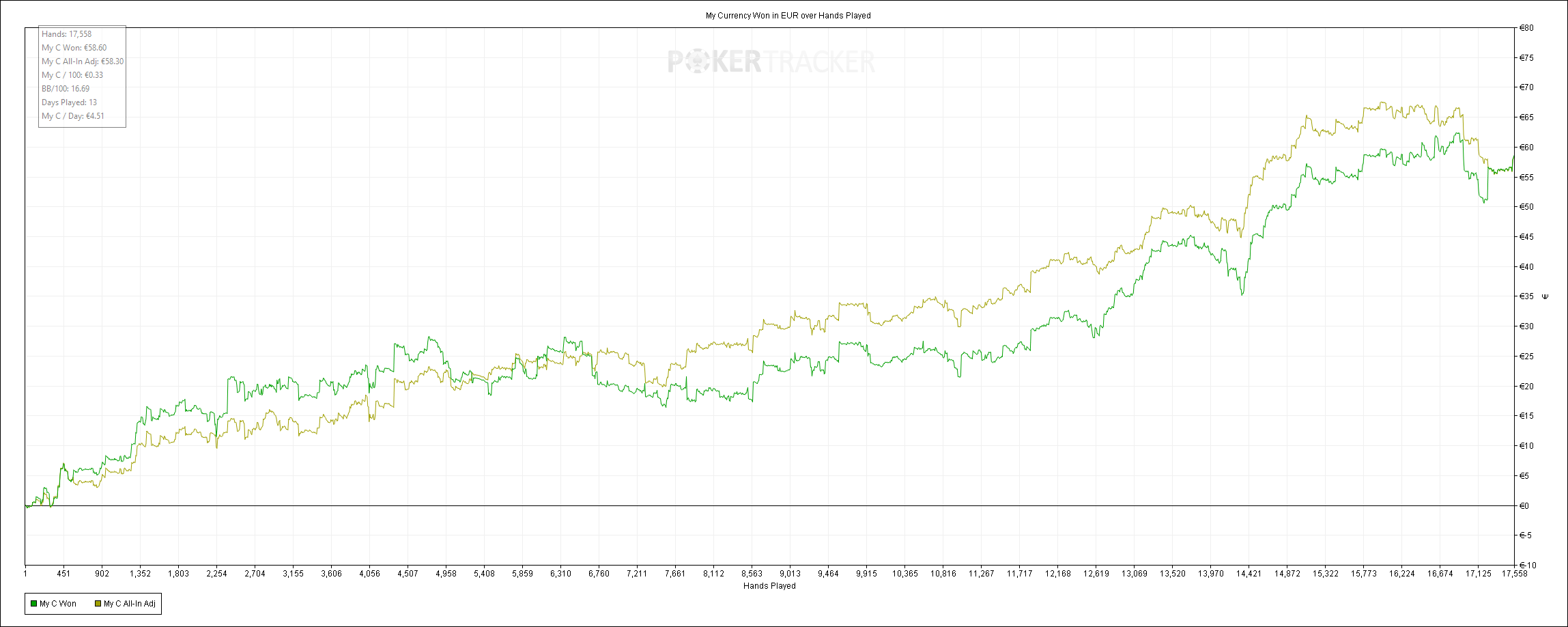Click the €40 y-axis label
Viewport: 1568px width, 627px height.
point(1526,267)
